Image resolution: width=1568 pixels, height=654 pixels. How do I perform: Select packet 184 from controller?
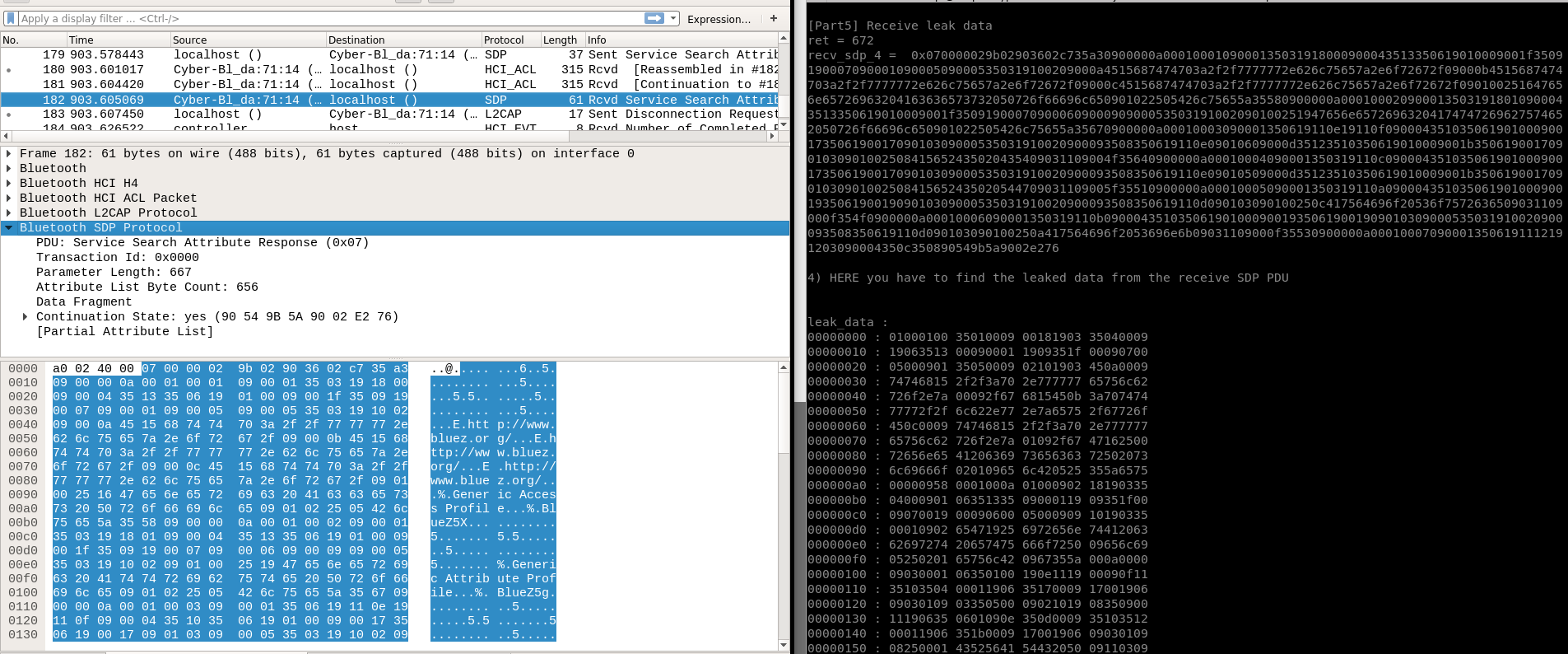(389, 127)
